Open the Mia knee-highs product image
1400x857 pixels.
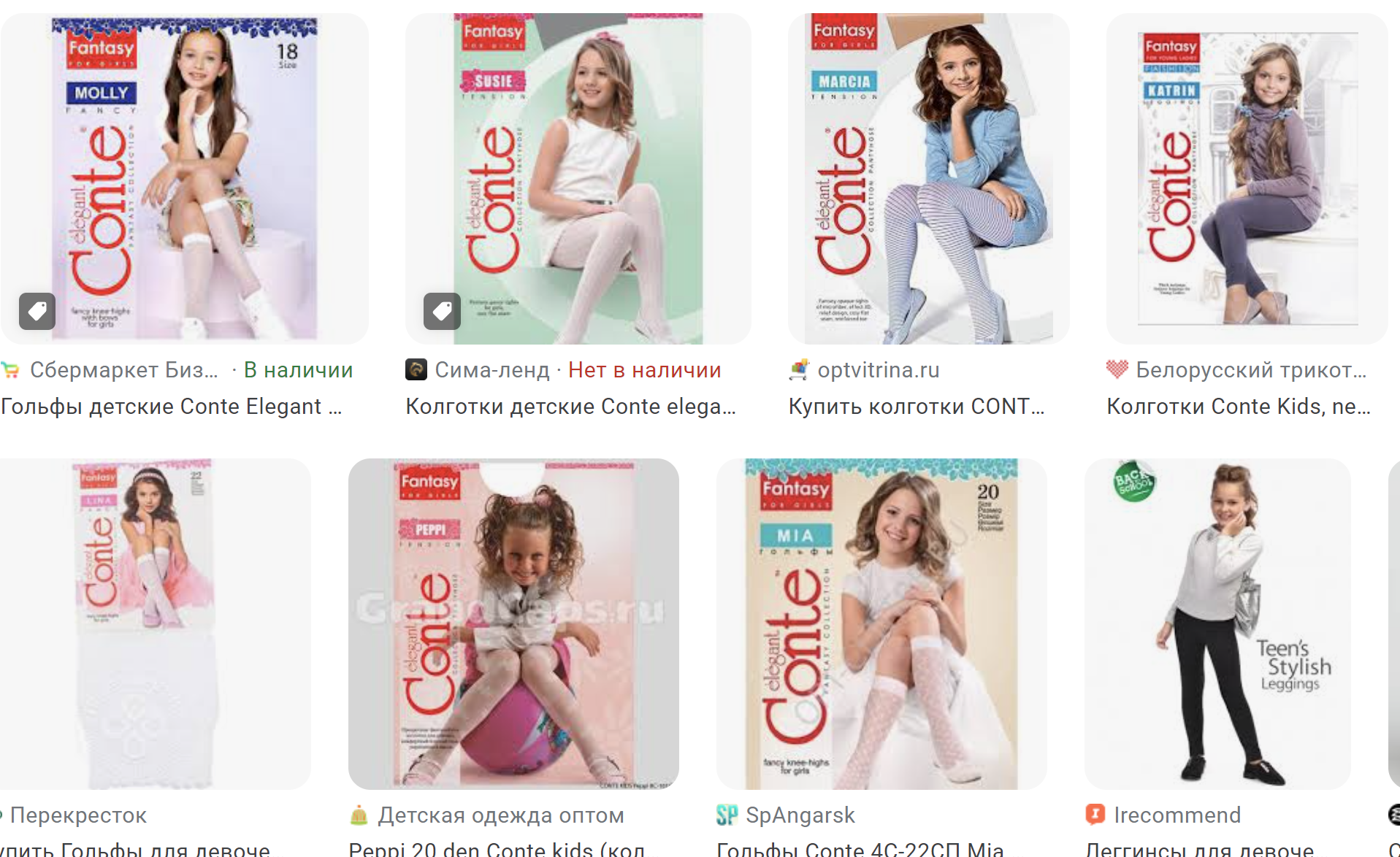click(x=881, y=623)
